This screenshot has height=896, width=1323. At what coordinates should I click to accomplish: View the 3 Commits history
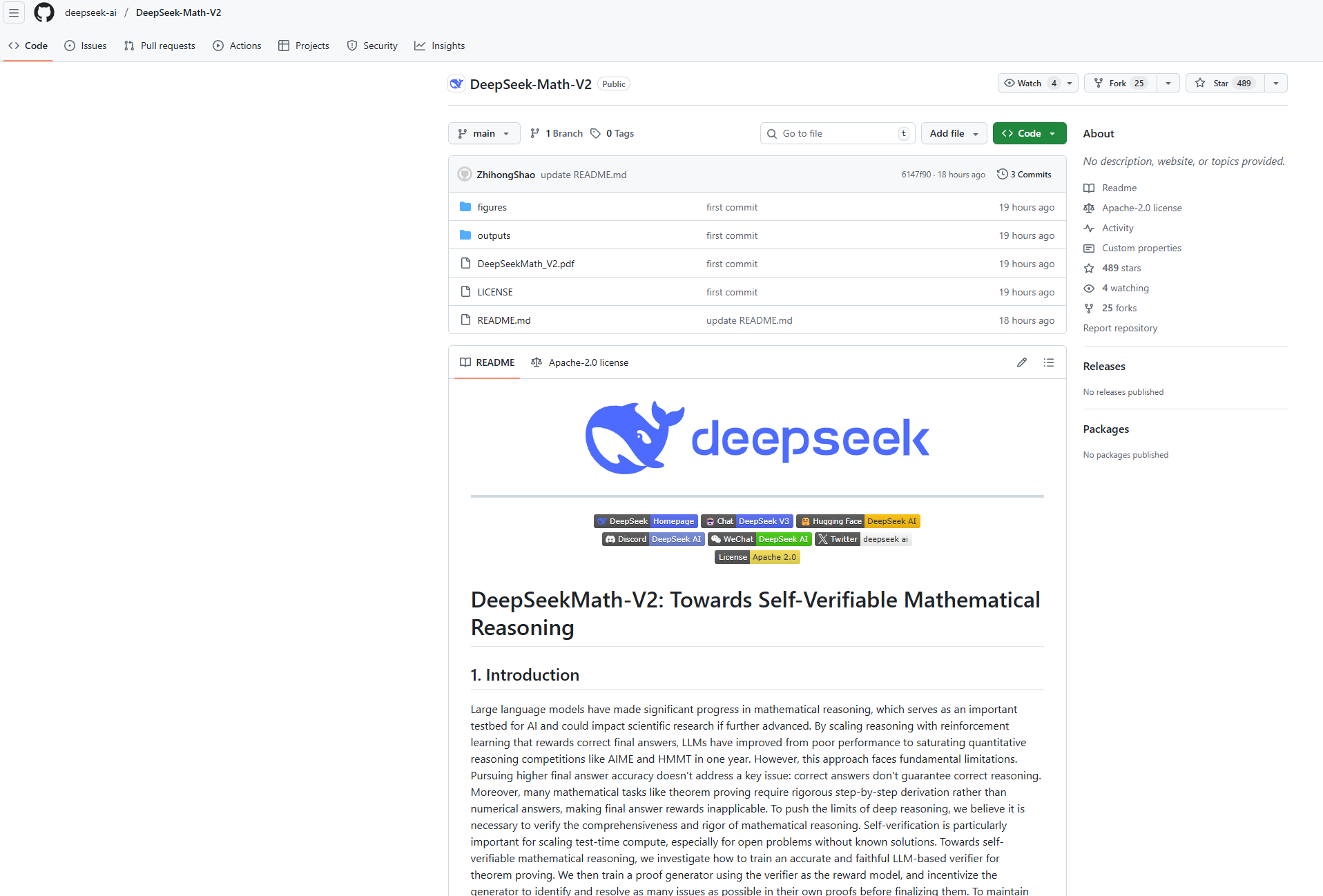[1025, 174]
